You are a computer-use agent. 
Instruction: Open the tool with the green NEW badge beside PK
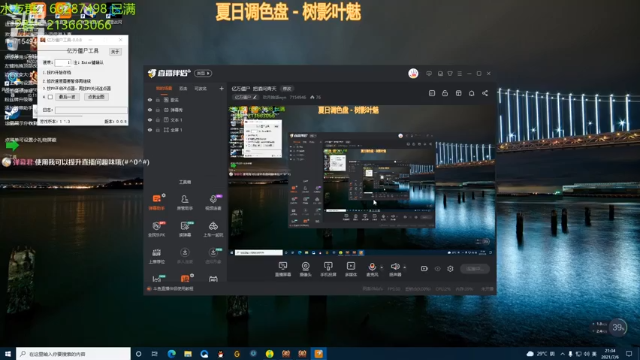[x=185, y=229]
